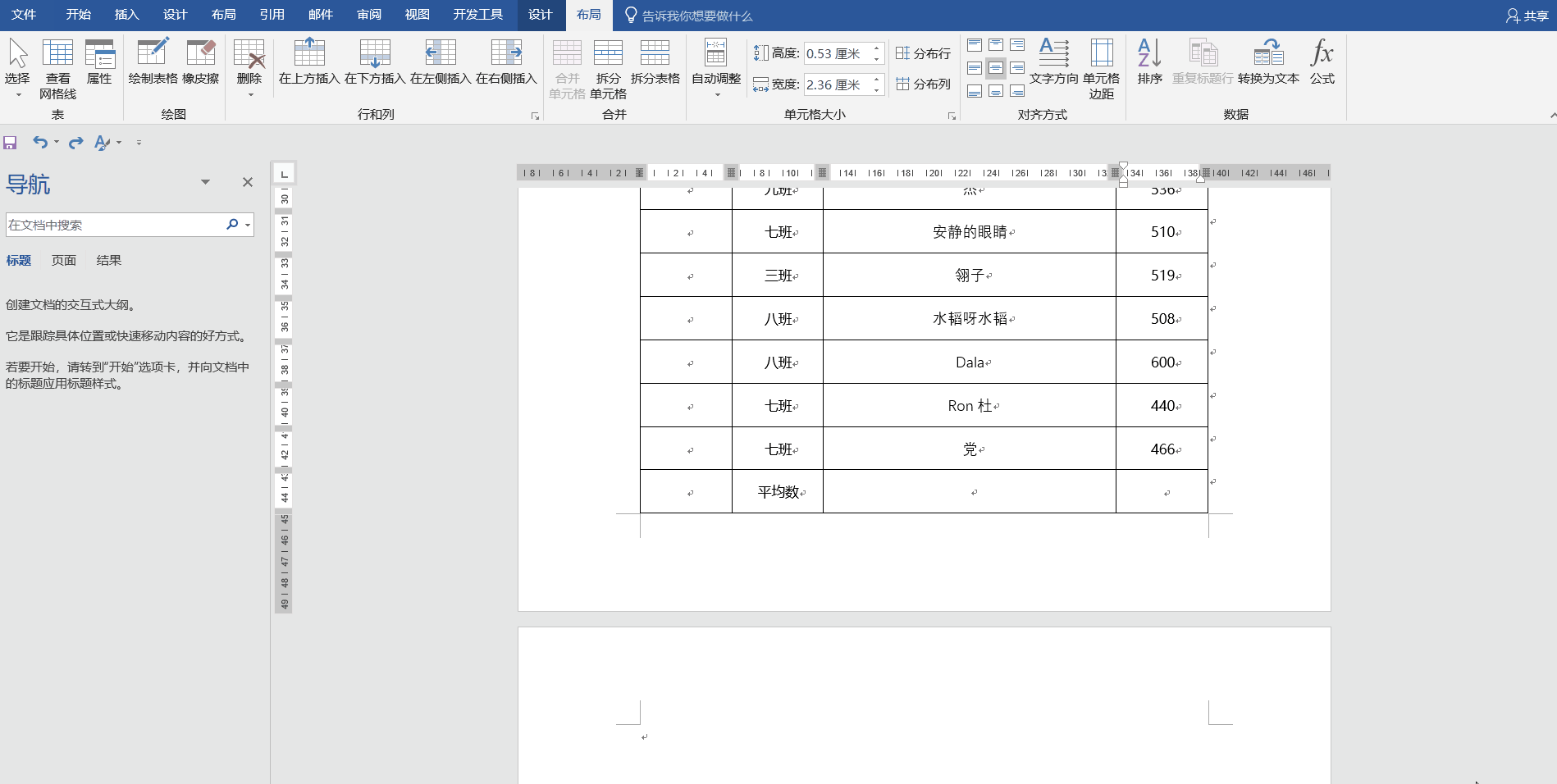Click the Share (共享) button
Image resolution: width=1557 pixels, height=784 pixels.
click(x=1527, y=16)
